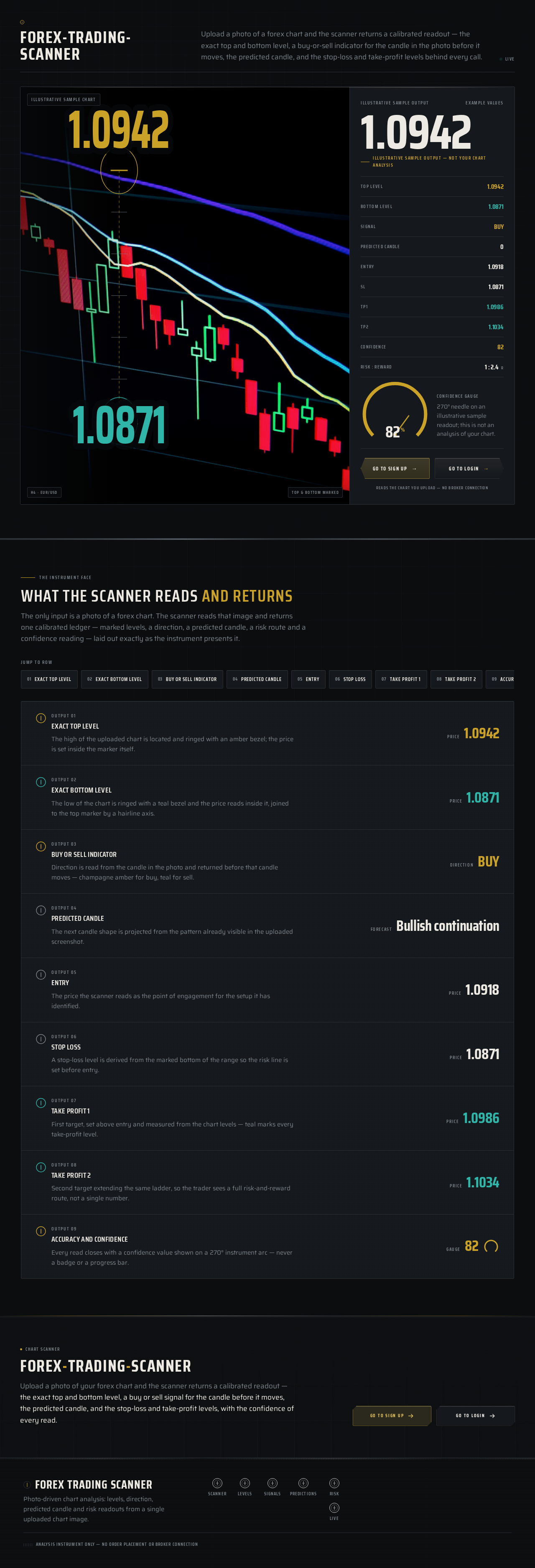
Task: Click the Live footer icon
Action: 334,1508
